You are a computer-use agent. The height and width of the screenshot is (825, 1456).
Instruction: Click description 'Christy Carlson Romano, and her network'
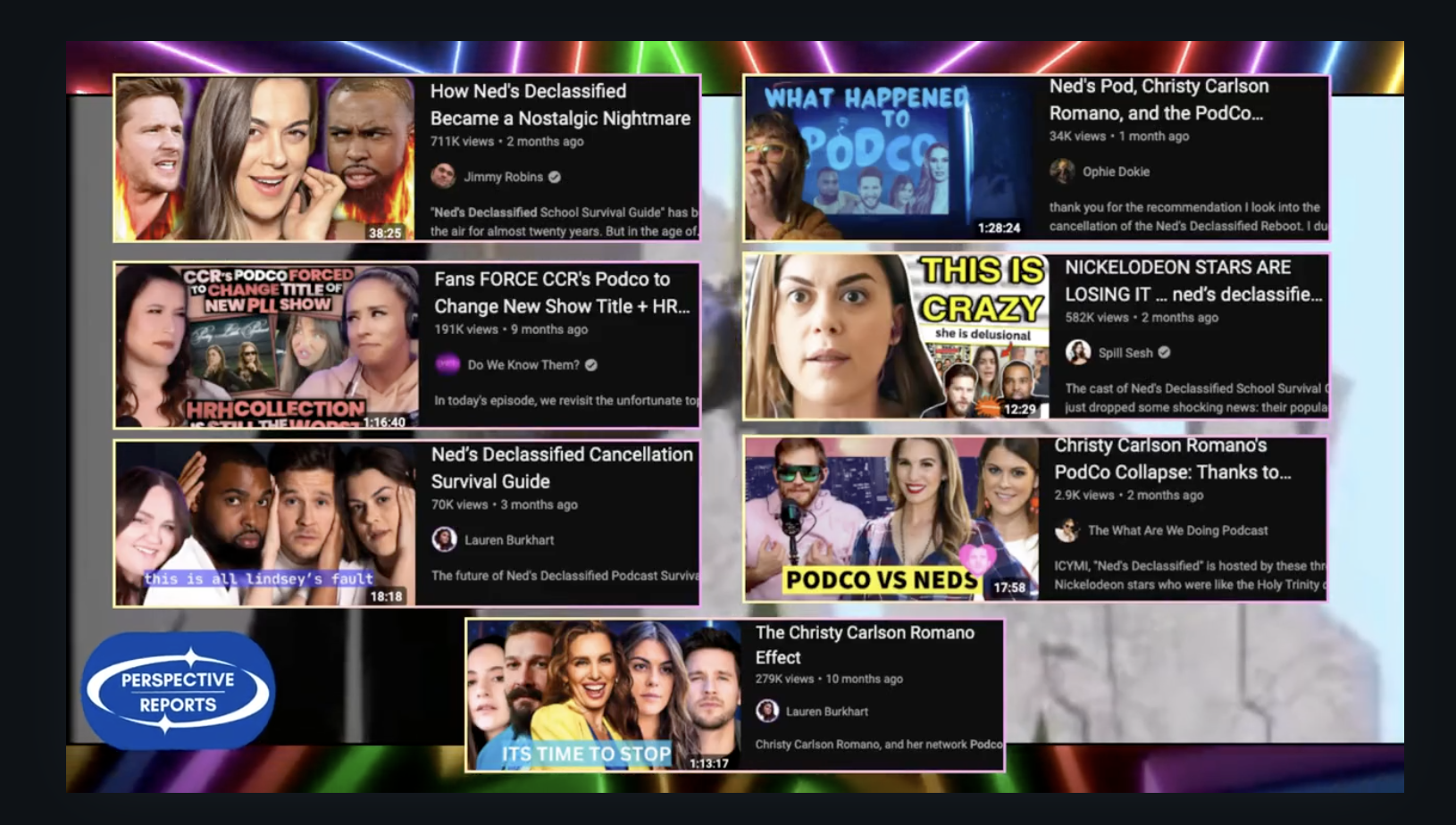pyautogui.click(x=879, y=744)
